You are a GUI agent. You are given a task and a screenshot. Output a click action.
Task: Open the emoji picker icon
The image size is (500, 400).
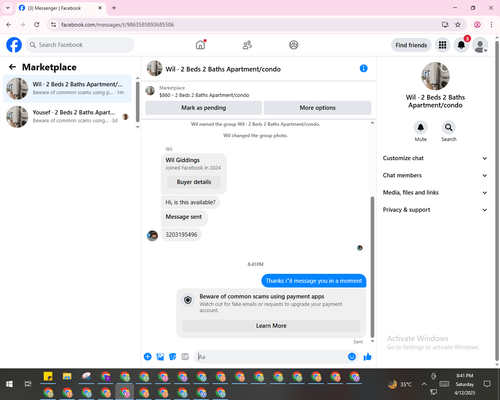click(352, 357)
